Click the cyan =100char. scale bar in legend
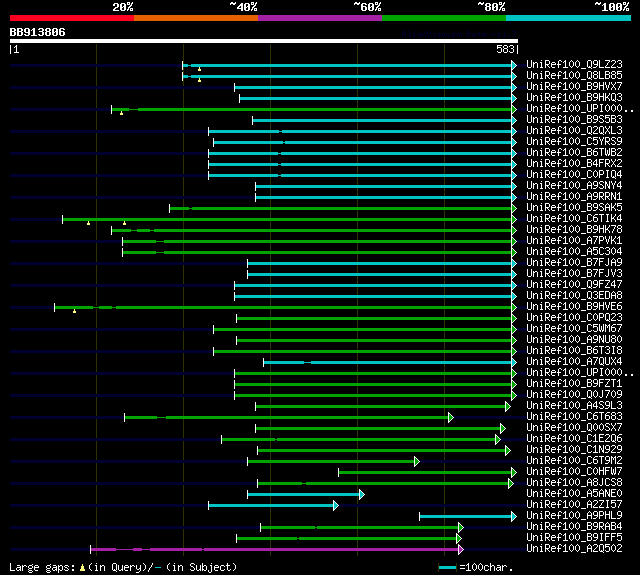 (x=447, y=567)
